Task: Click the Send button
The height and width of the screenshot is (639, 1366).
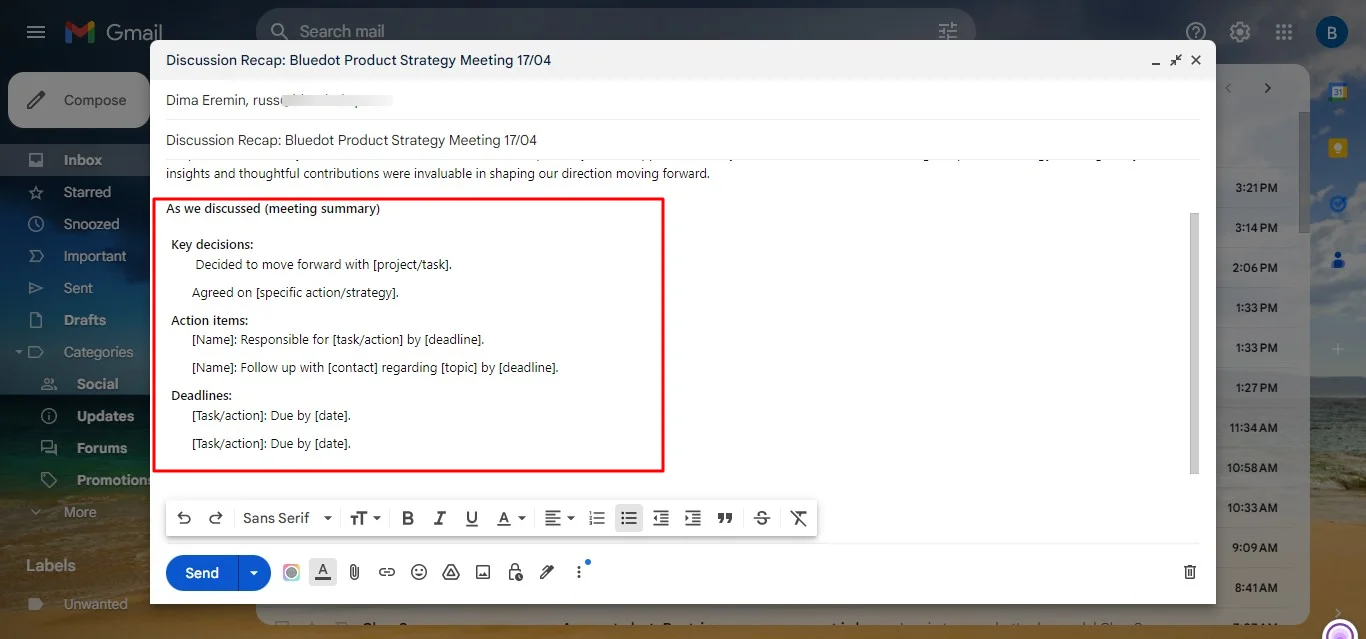Action: click(x=200, y=572)
